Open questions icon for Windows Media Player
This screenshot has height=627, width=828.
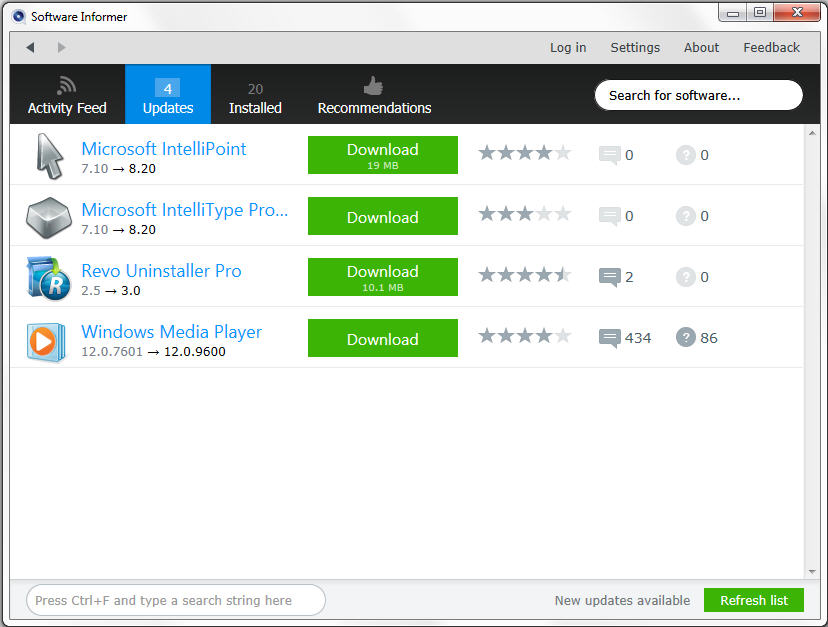point(685,338)
